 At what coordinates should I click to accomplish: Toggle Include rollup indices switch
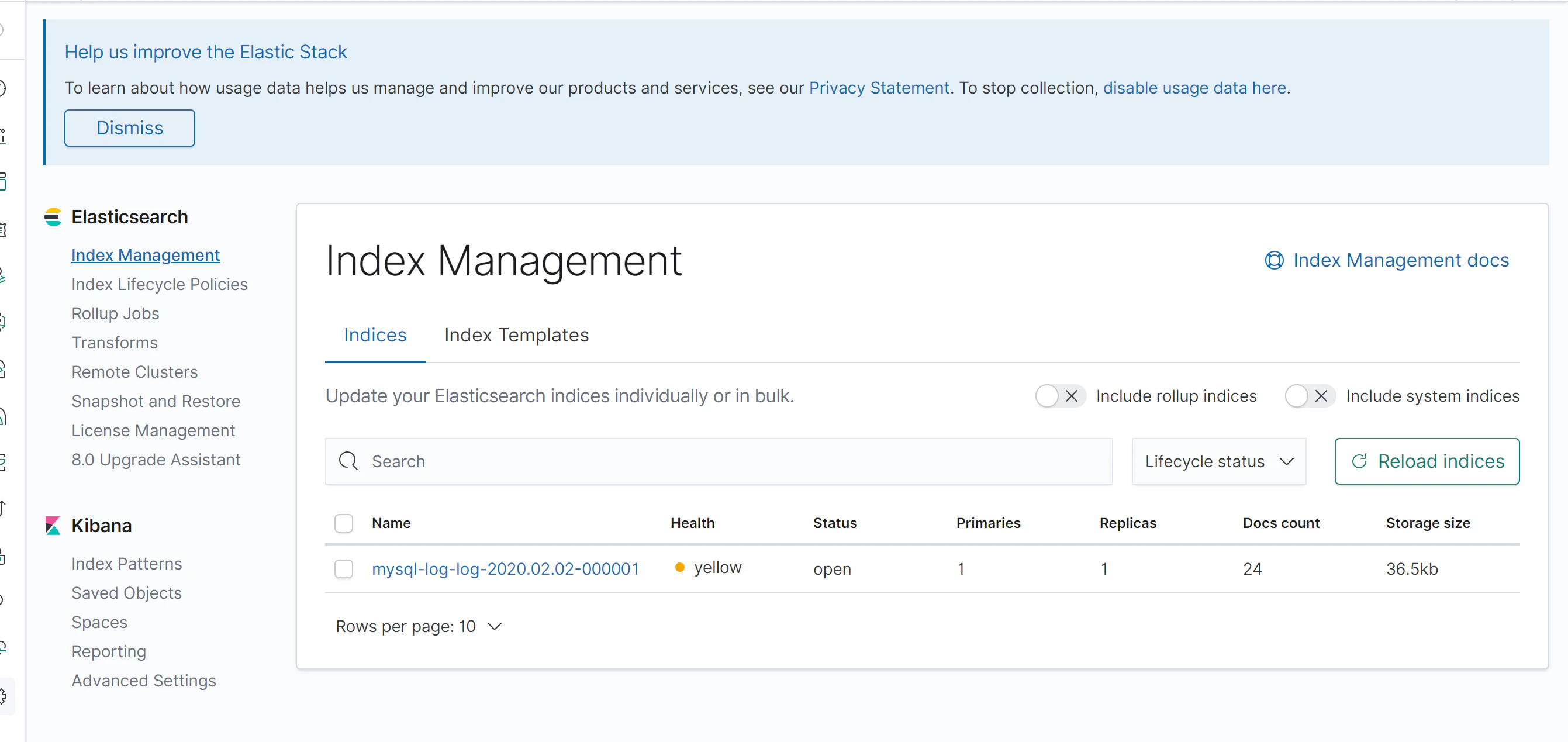pos(1061,396)
